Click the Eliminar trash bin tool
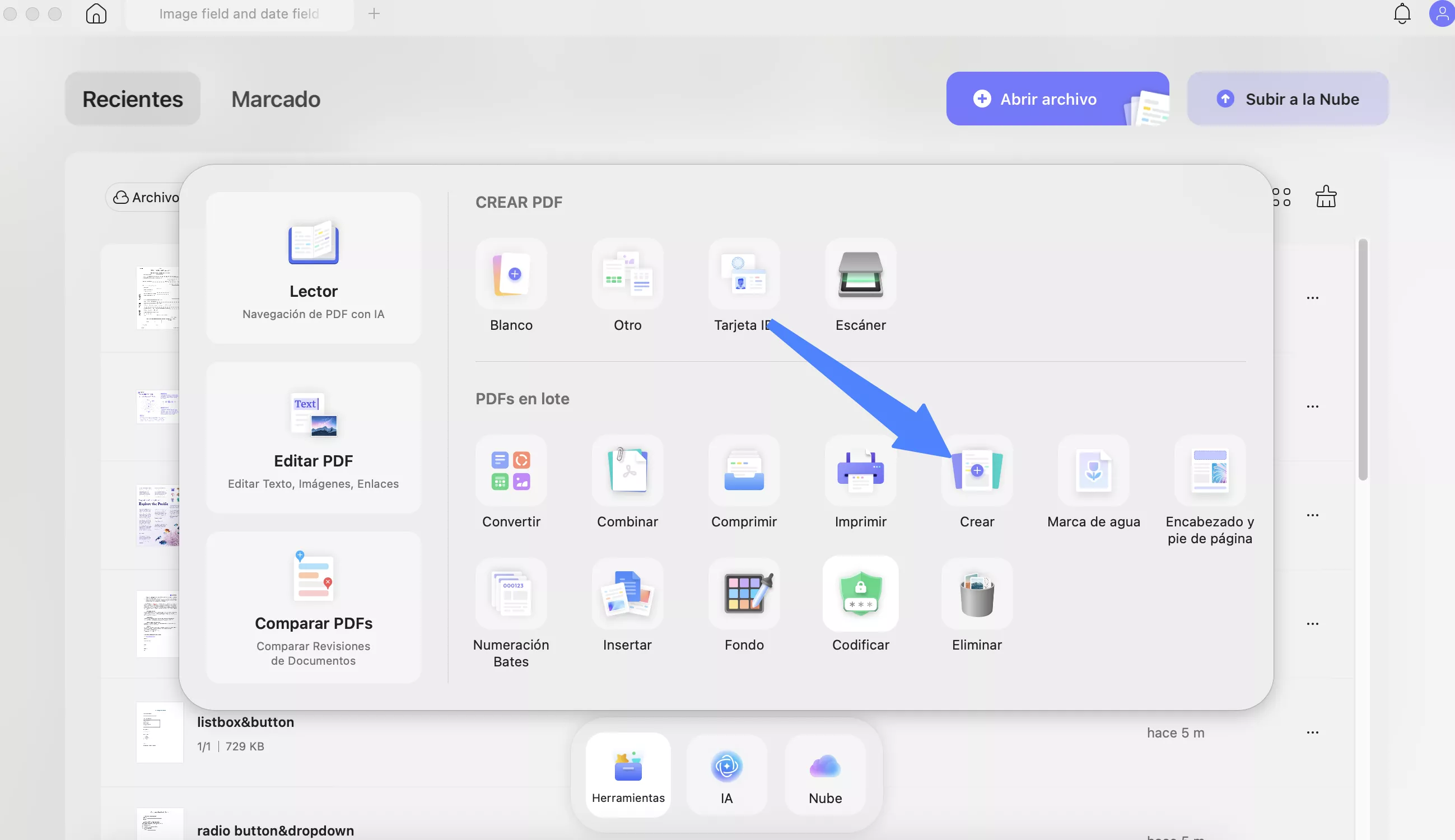This screenshot has width=1455, height=840. coord(977,594)
